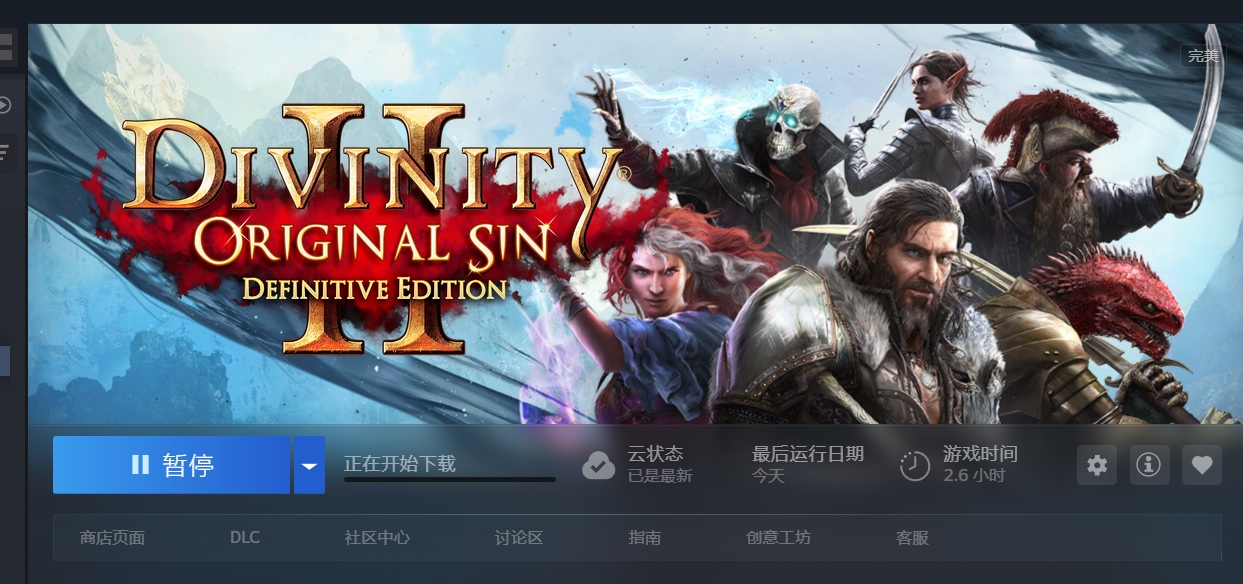Open the DLC tab
The image size is (1243, 584).
point(244,538)
